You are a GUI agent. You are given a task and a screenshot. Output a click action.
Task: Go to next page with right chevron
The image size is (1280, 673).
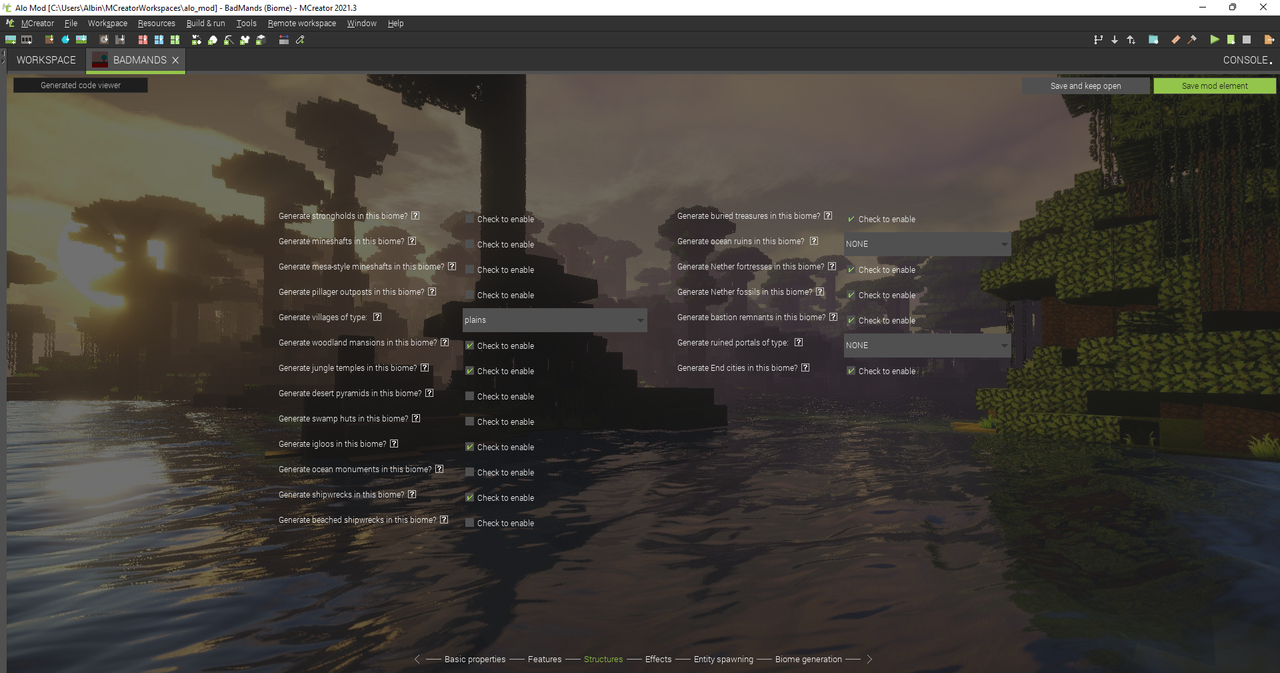(870, 659)
